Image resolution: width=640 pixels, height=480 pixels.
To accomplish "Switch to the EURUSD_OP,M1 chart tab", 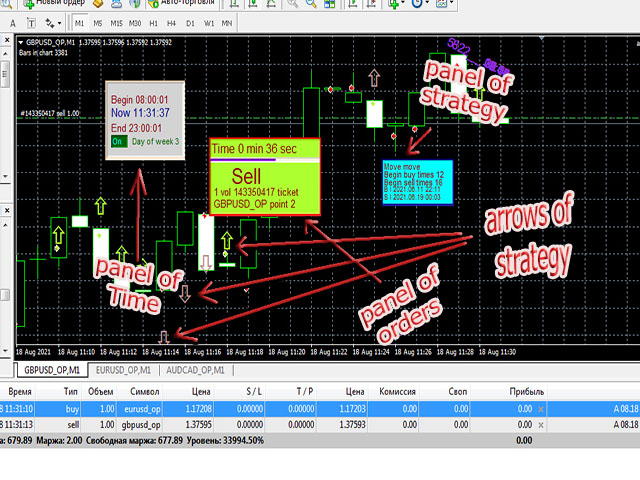I will click(x=124, y=369).
